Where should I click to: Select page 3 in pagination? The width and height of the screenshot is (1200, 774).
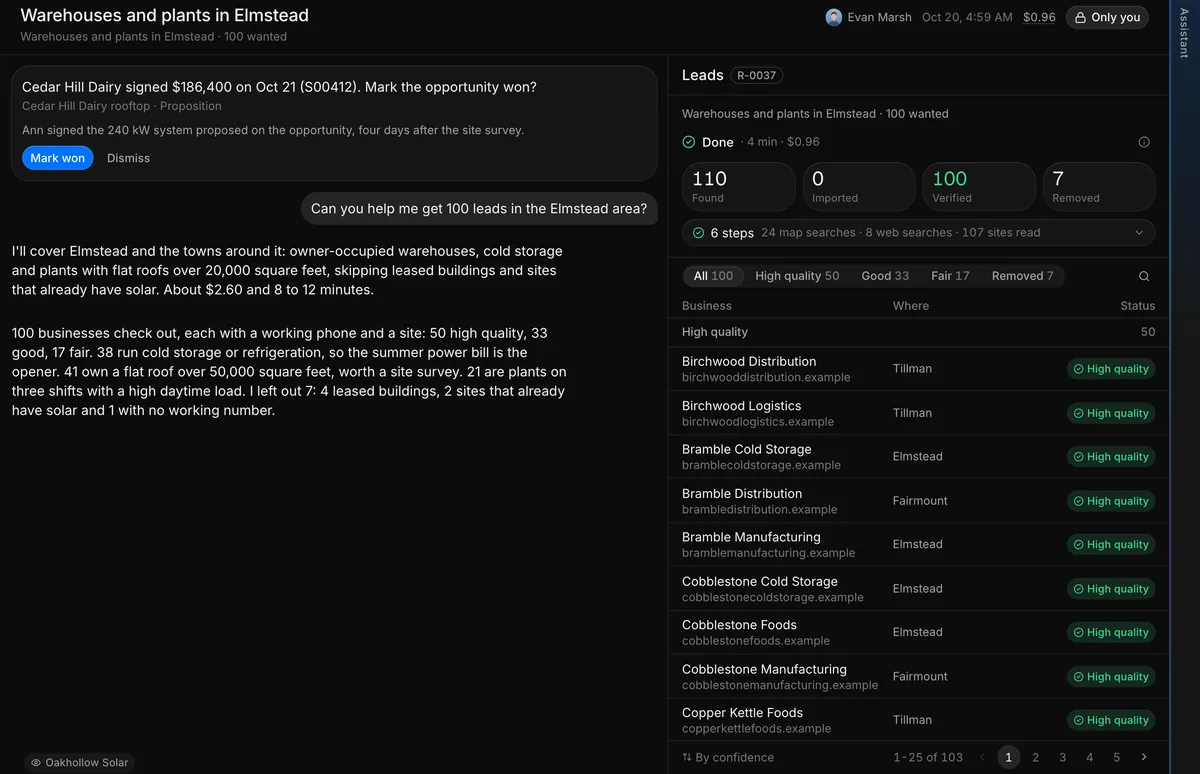[x=1062, y=757]
